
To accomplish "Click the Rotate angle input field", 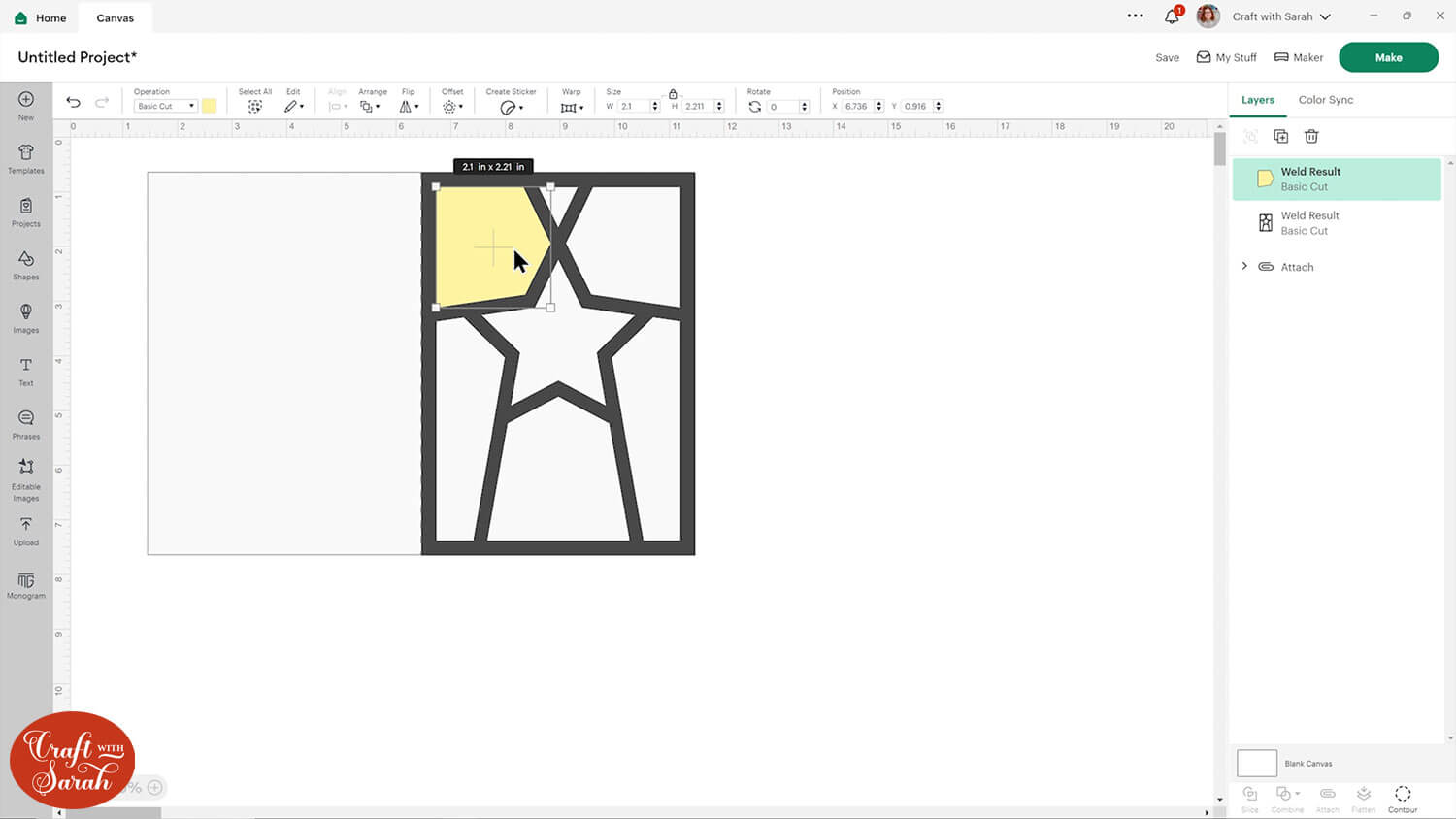I will click(781, 107).
